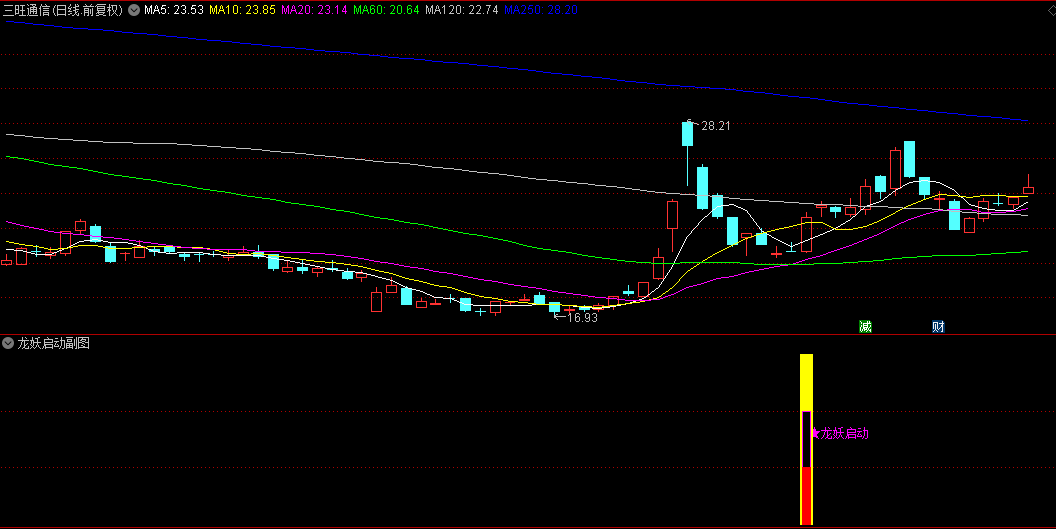Select the MA250: 28.20 value
Screen dimensions: 1056x529
point(541,10)
